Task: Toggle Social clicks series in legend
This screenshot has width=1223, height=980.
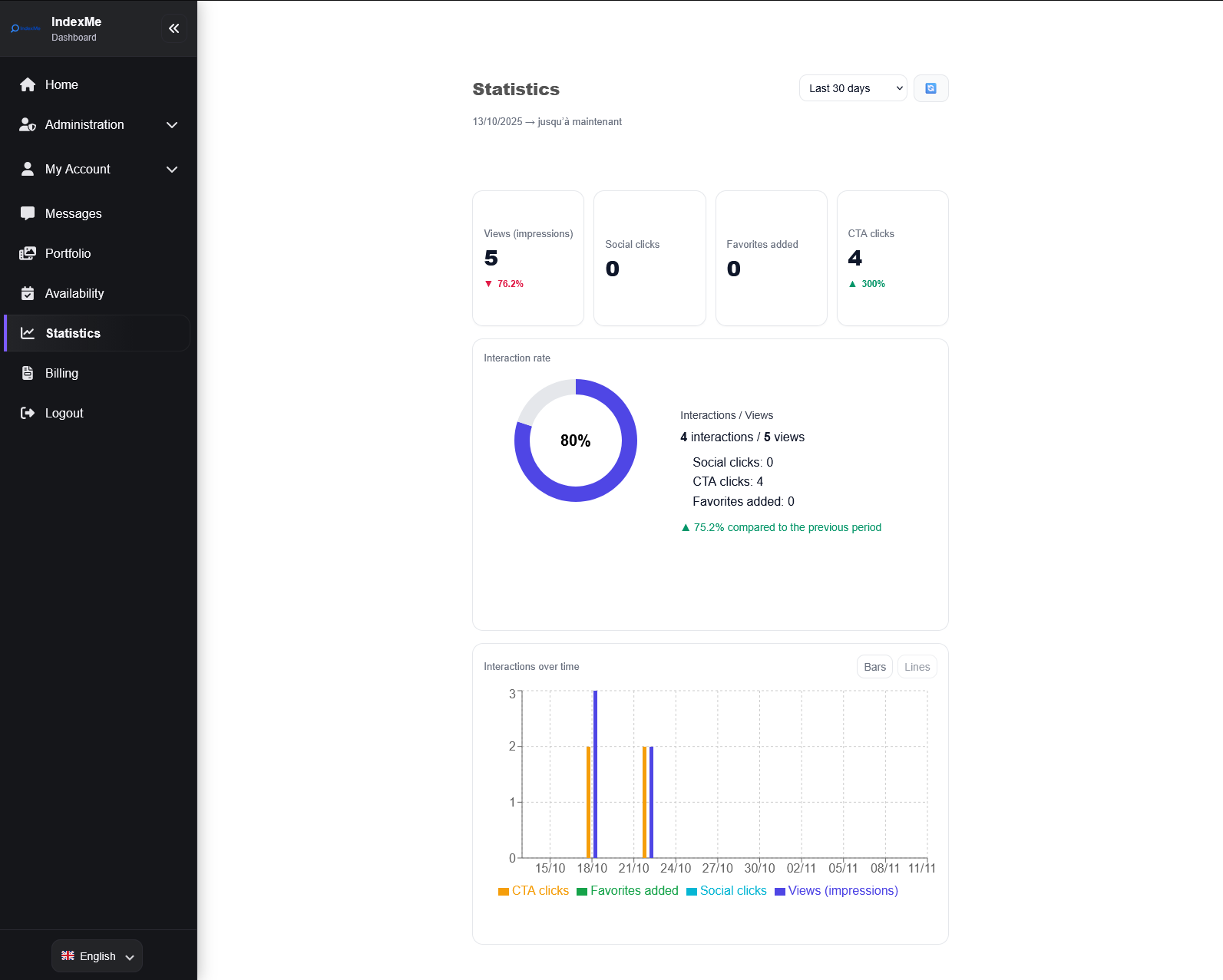Action: 726,891
